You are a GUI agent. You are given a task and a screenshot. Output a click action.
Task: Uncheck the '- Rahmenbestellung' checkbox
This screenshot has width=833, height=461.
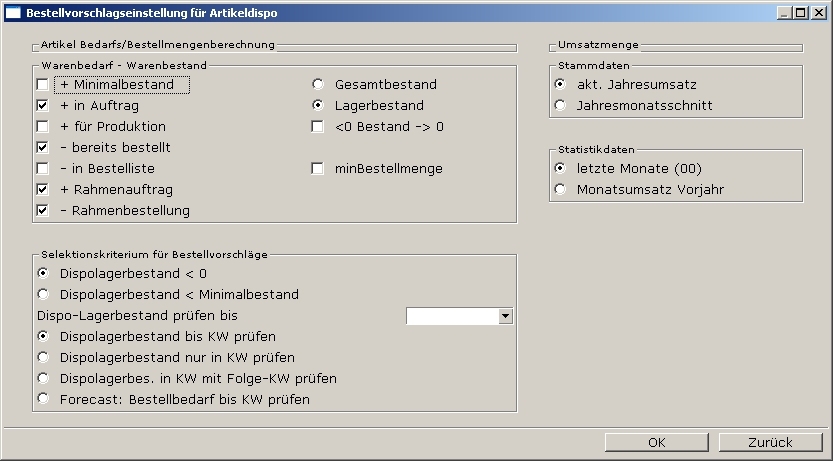coord(43,210)
